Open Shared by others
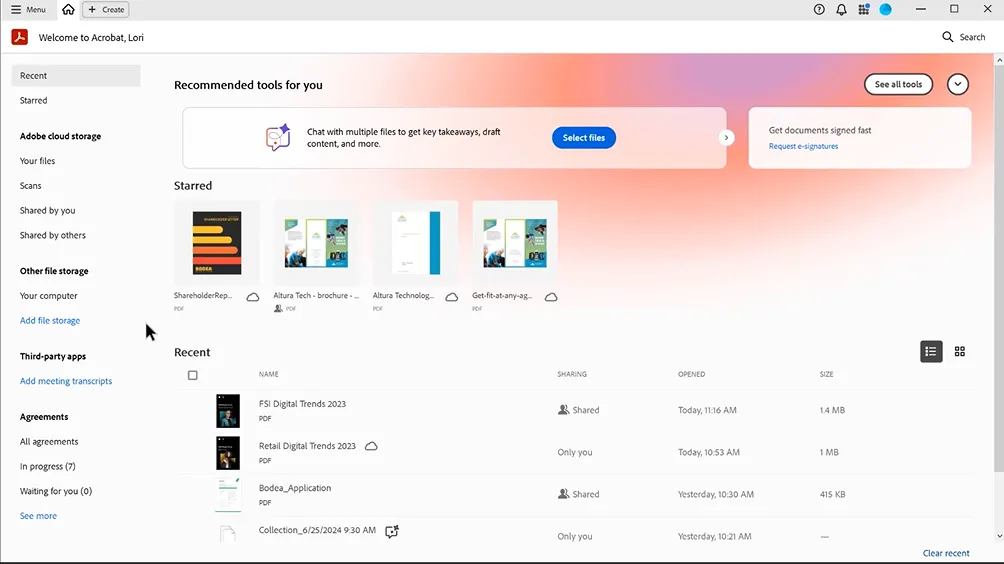 pos(53,235)
